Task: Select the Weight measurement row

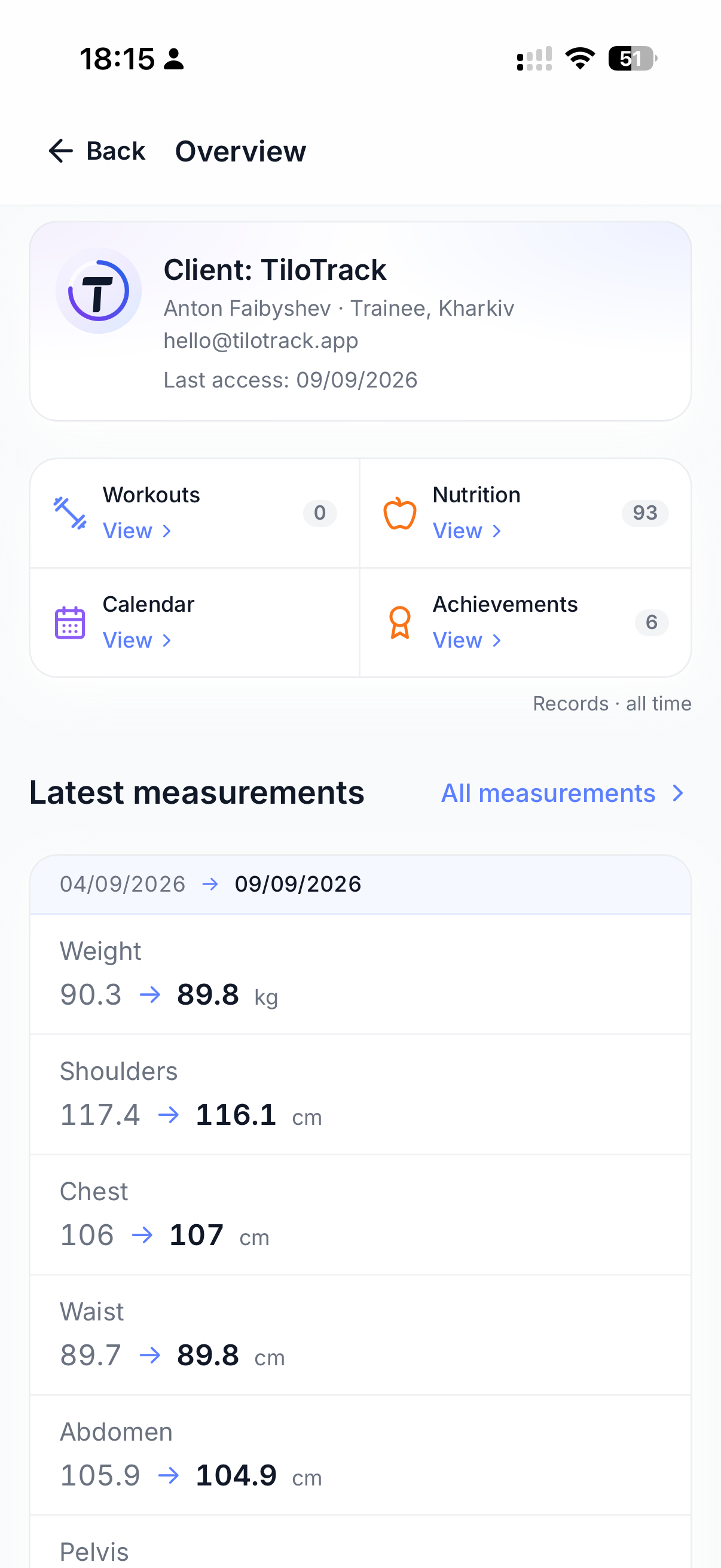Action: pyautogui.click(x=360, y=974)
